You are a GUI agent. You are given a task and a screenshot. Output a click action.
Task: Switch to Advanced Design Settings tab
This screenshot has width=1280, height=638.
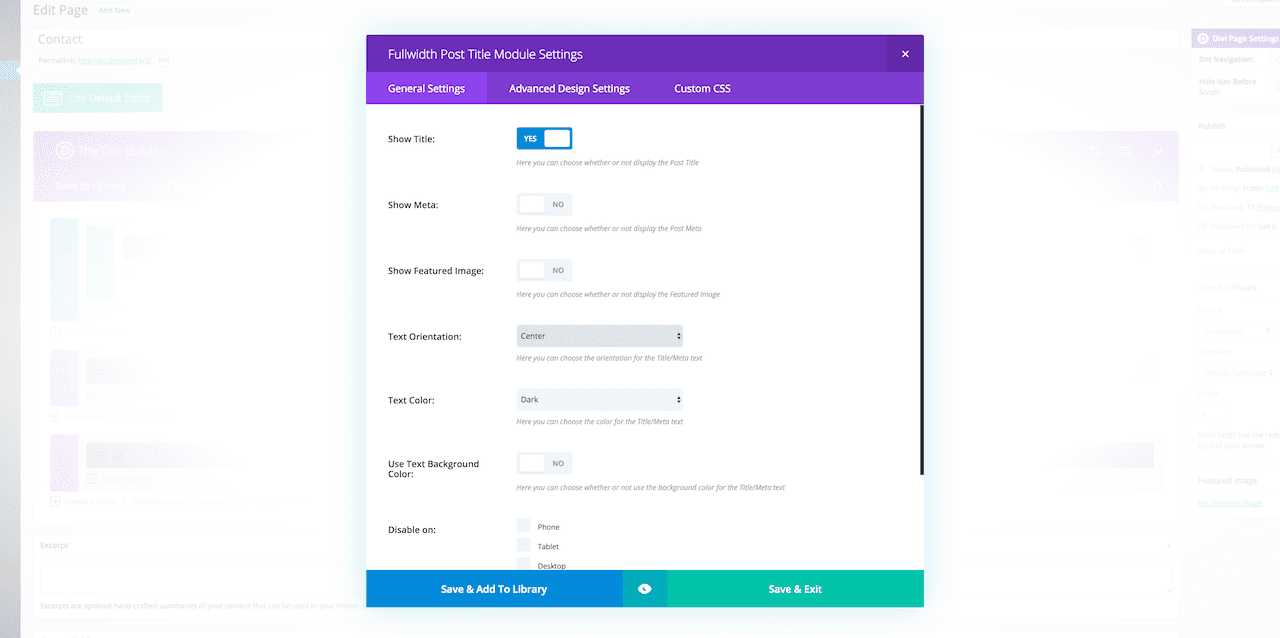coord(569,88)
